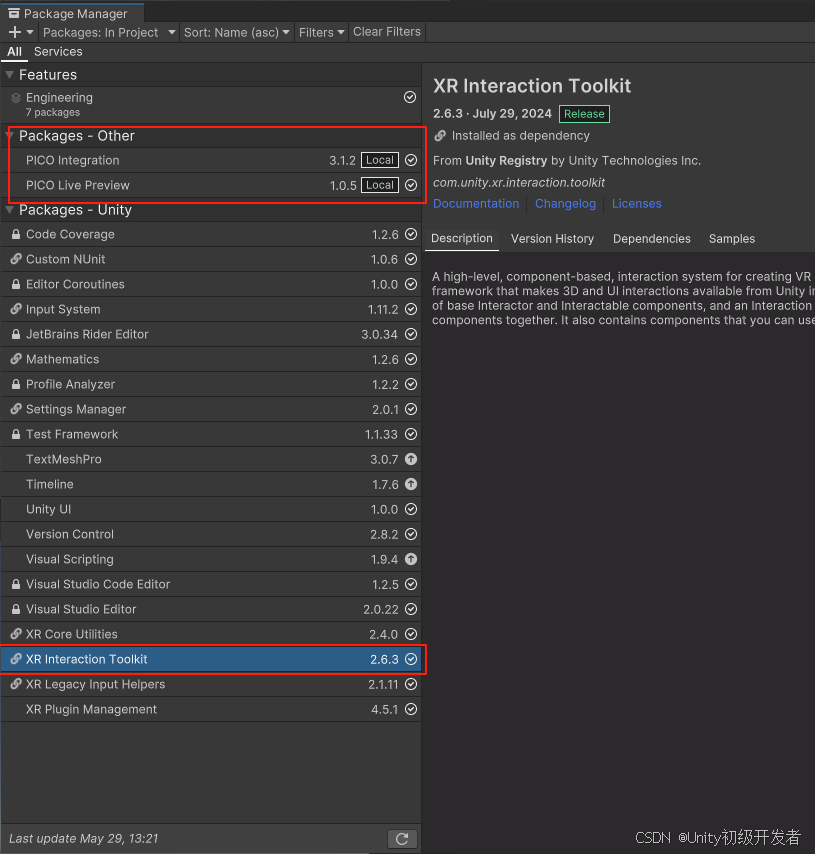
Task: Open the Packages: In Project dropdown
Action: [x=109, y=32]
